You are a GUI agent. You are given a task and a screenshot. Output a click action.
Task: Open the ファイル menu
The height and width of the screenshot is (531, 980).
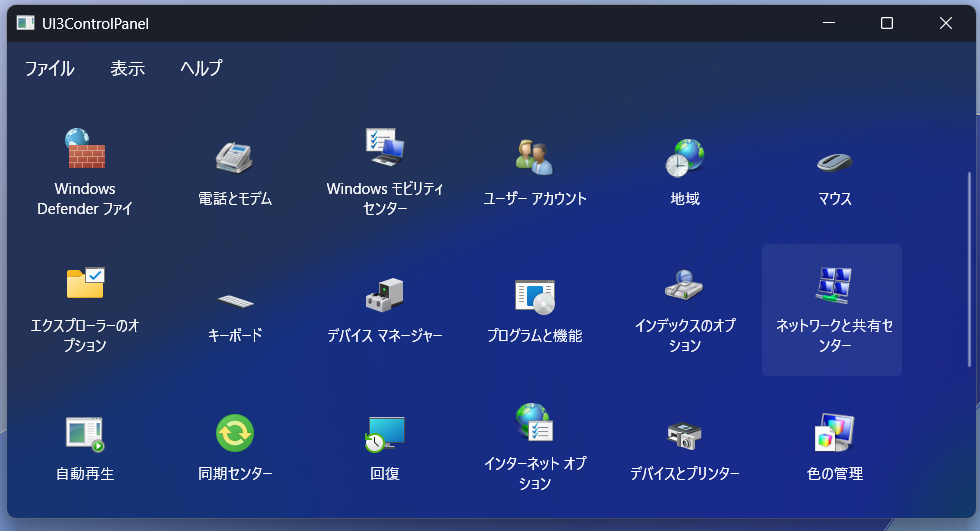point(50,69)
